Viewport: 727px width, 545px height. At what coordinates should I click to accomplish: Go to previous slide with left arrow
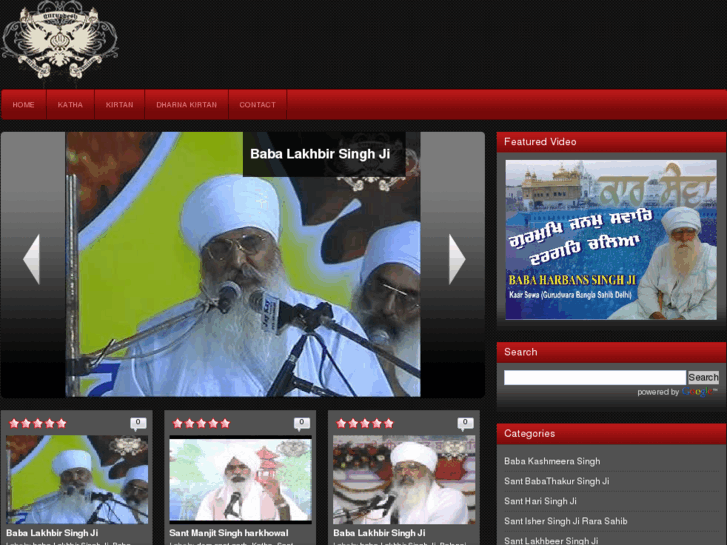(x=32, y=259)
